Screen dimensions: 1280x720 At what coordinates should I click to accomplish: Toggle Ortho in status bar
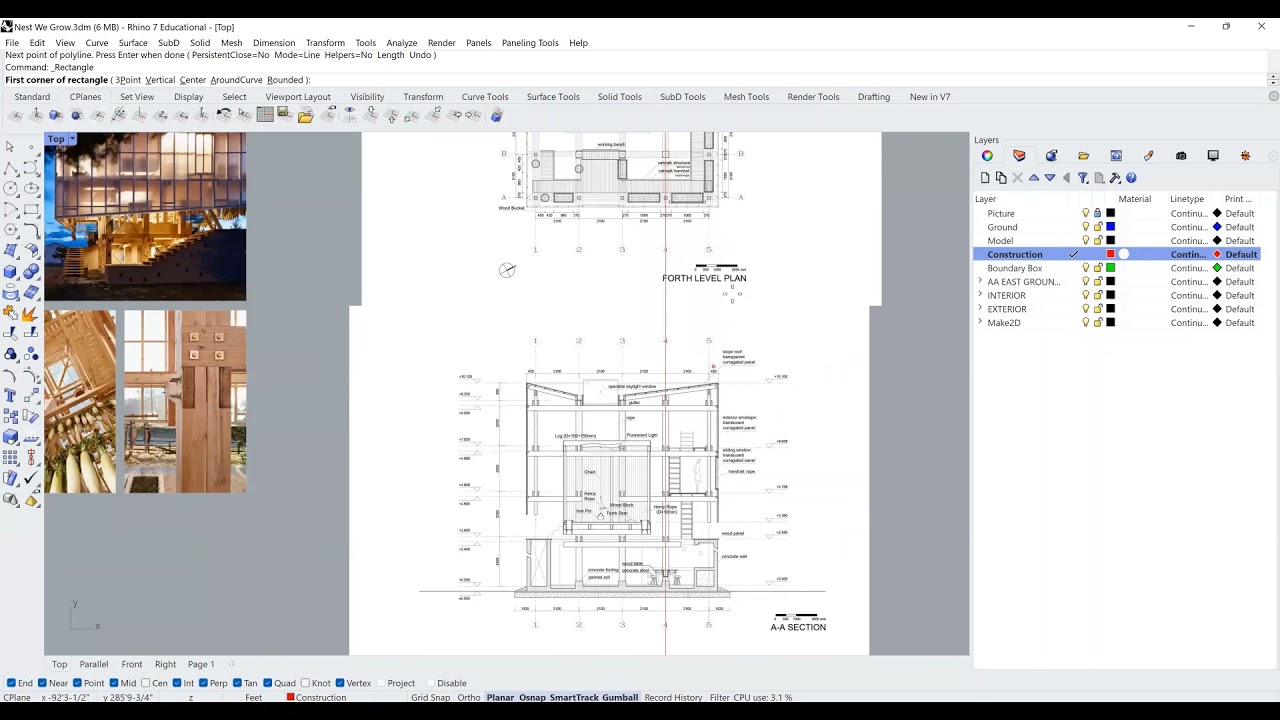[469, 697]
